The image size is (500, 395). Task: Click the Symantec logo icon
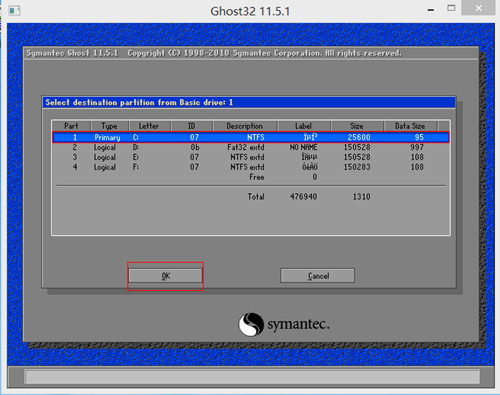click(x=251, y=324)
